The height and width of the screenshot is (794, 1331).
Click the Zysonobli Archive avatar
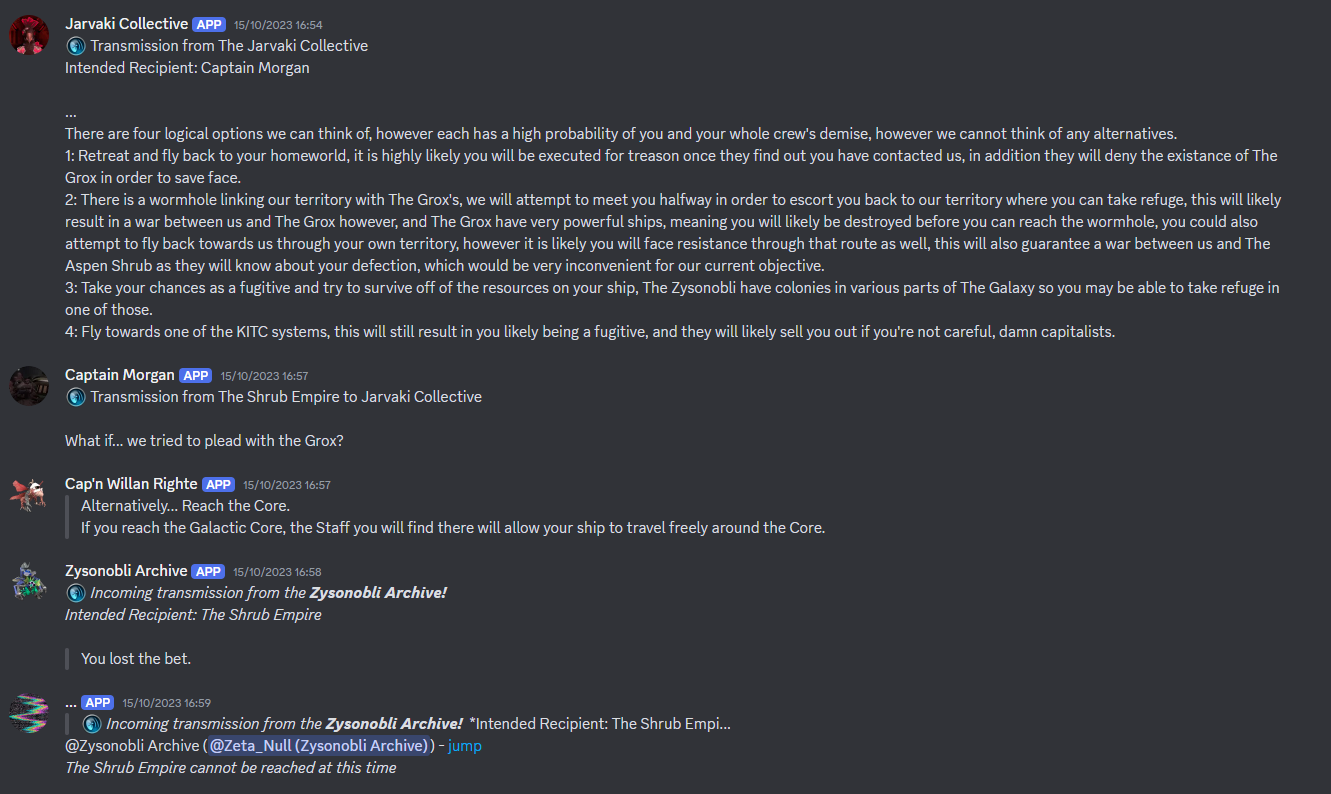29,581
